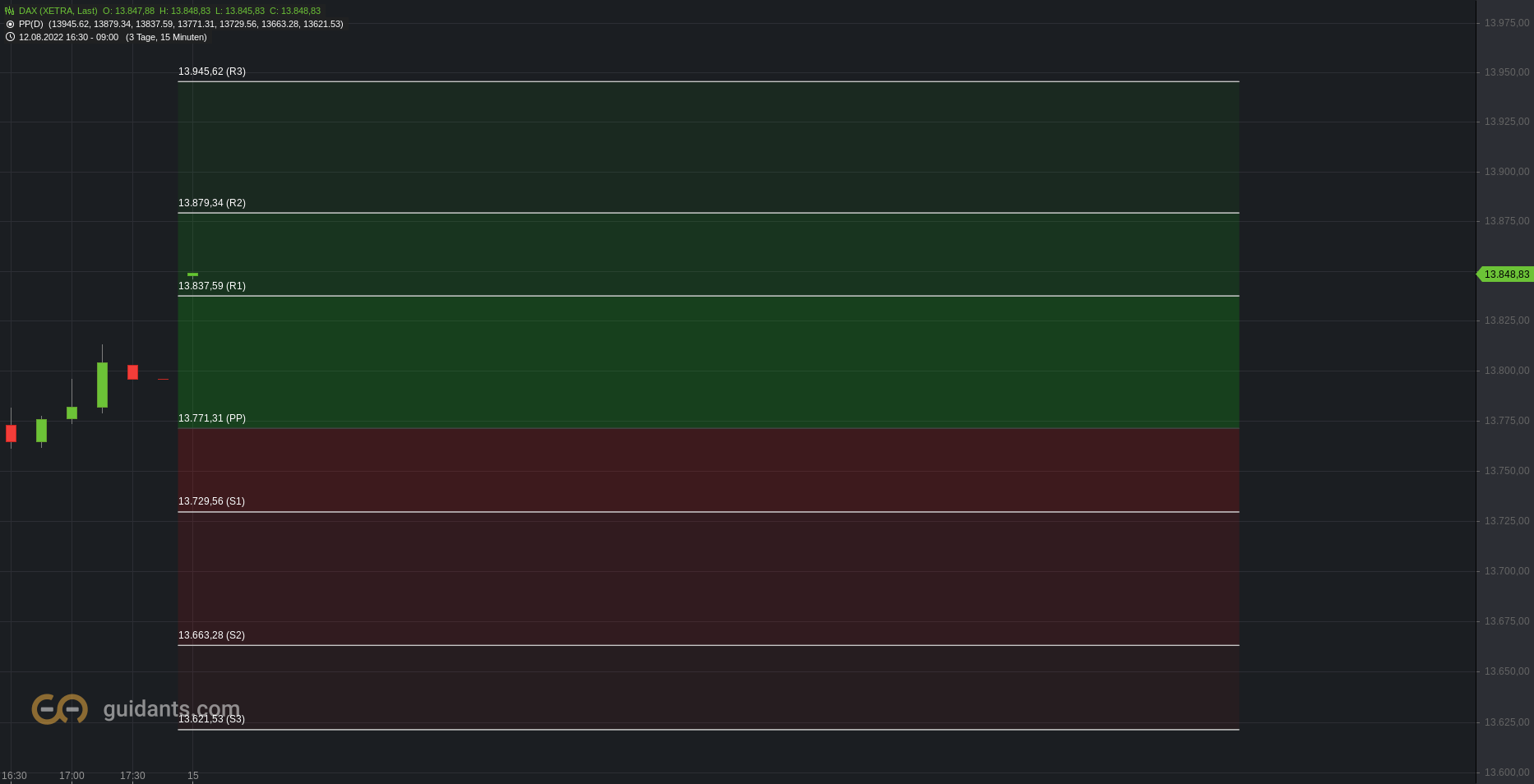Select the 13.945,62 (R3) pivot line label

point(212,71)
